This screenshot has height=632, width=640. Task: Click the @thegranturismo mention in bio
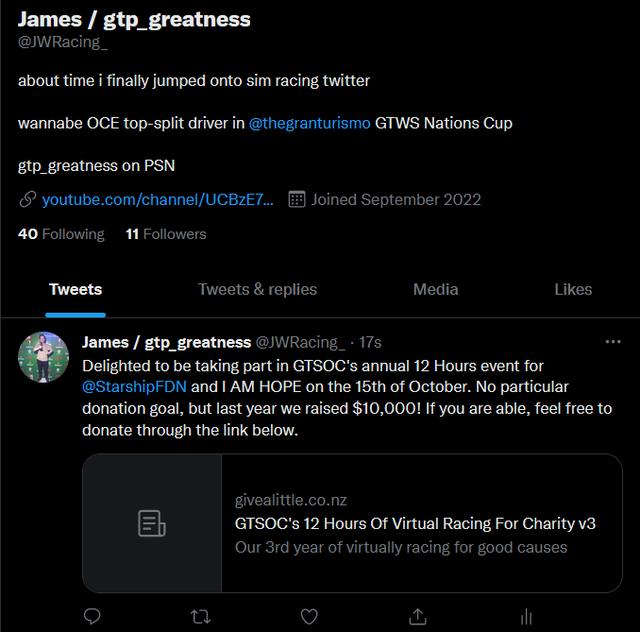click(x=309, y=123)
